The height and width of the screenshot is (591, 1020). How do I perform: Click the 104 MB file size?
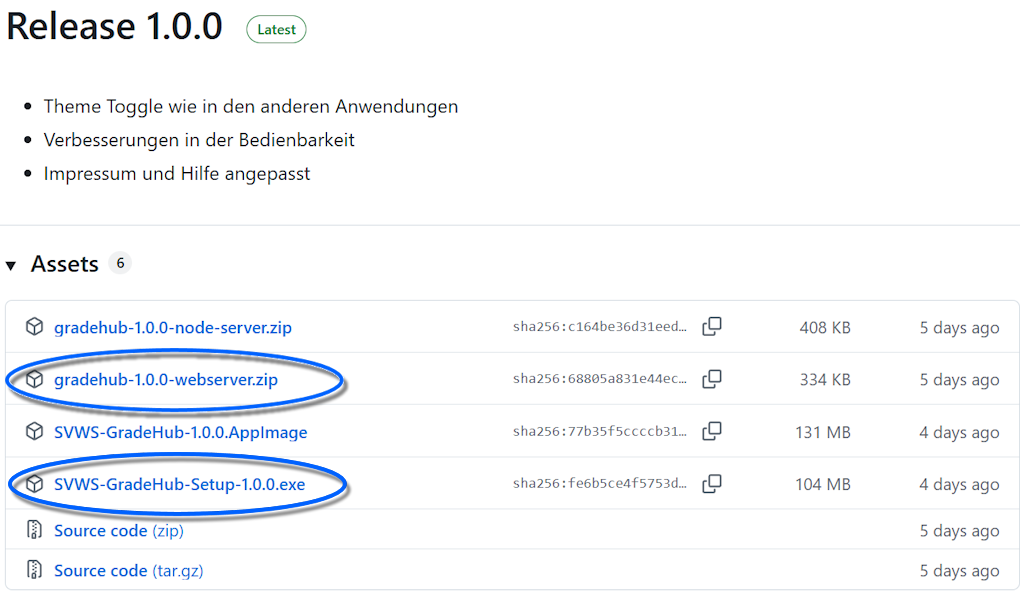823,484
